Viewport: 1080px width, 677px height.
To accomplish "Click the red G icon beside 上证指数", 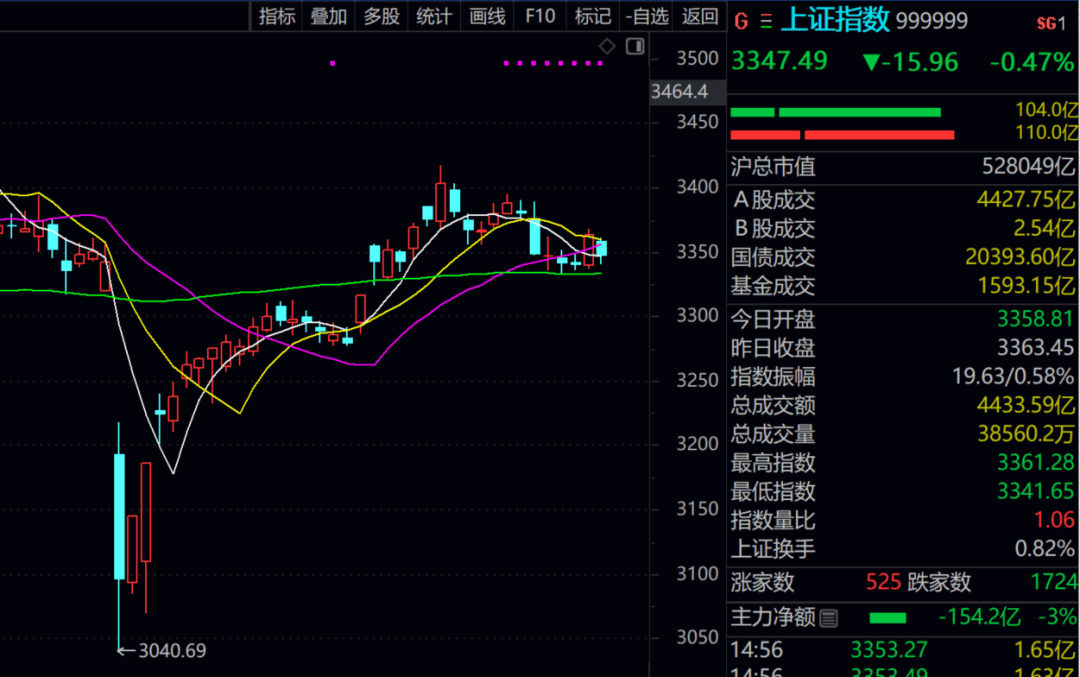I will point(741,21).
